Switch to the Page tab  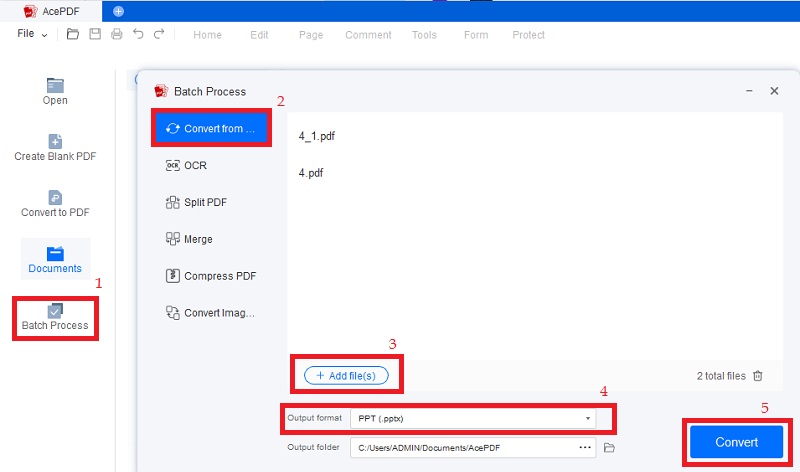point(311,35)
